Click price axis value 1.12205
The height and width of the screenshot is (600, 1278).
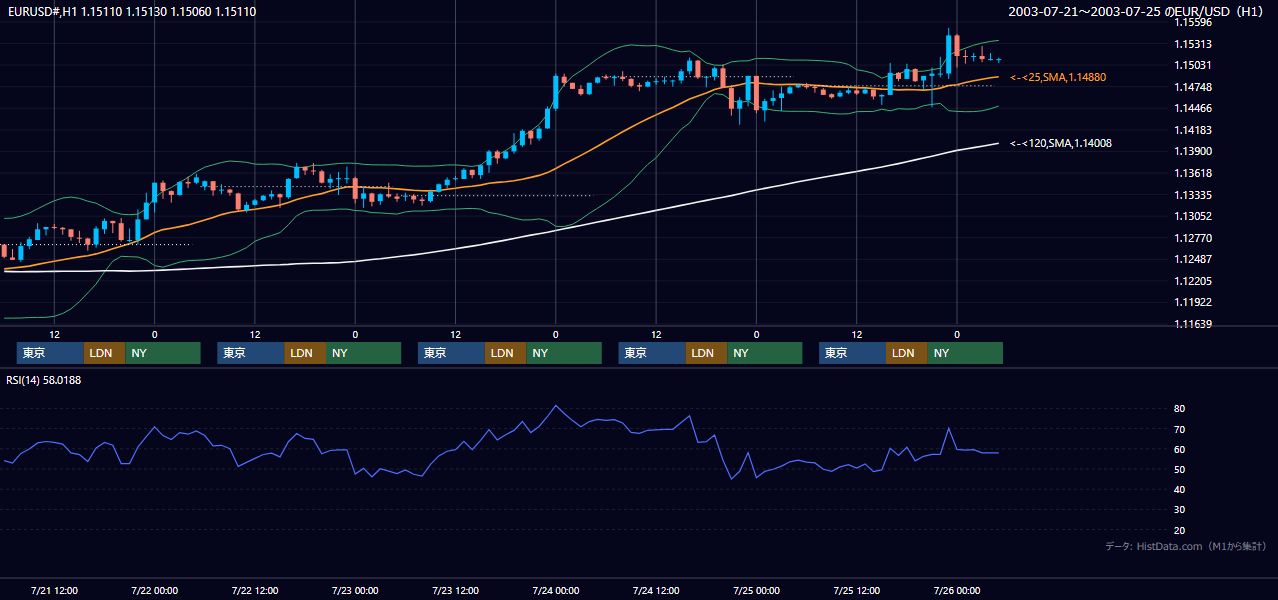(1192, 281)
